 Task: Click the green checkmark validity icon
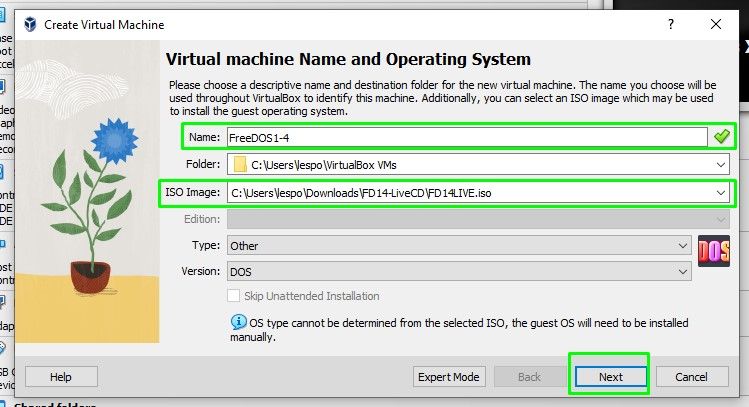pyautogui.click(x=721, y=137)
